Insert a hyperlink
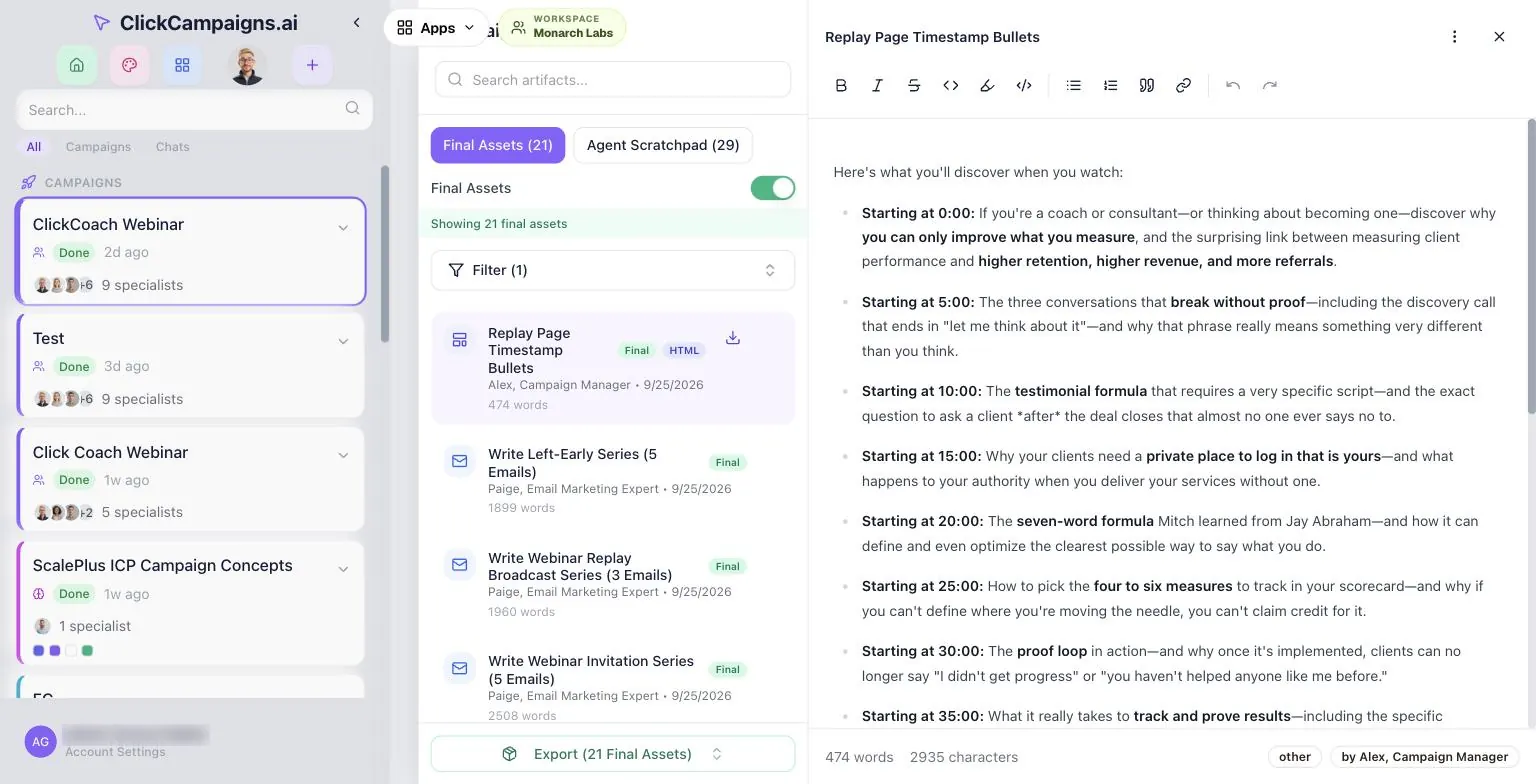Viewport: 1536px width, 784px height. click(1183, 86)
